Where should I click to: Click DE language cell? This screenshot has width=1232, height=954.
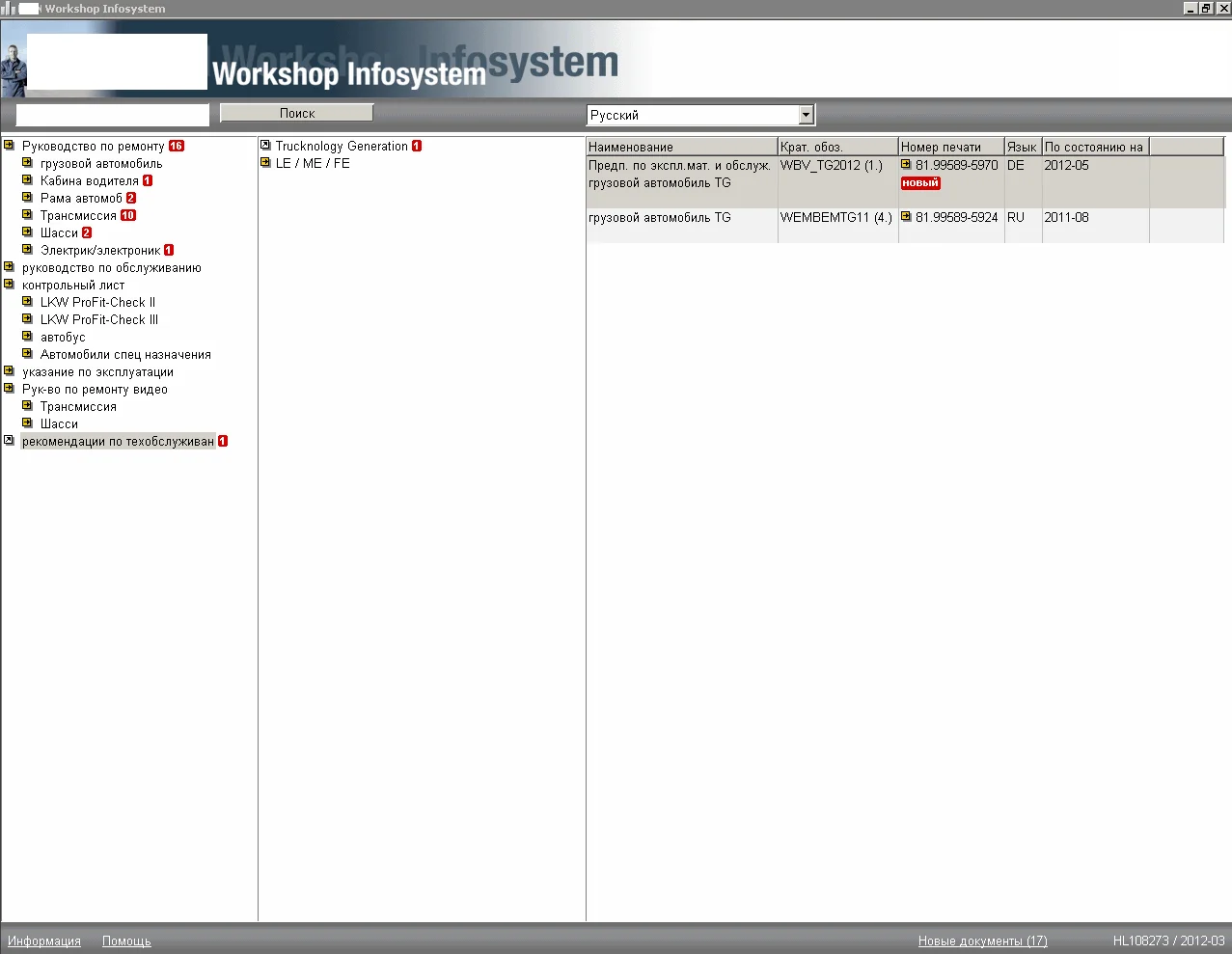click(1016, 166)
